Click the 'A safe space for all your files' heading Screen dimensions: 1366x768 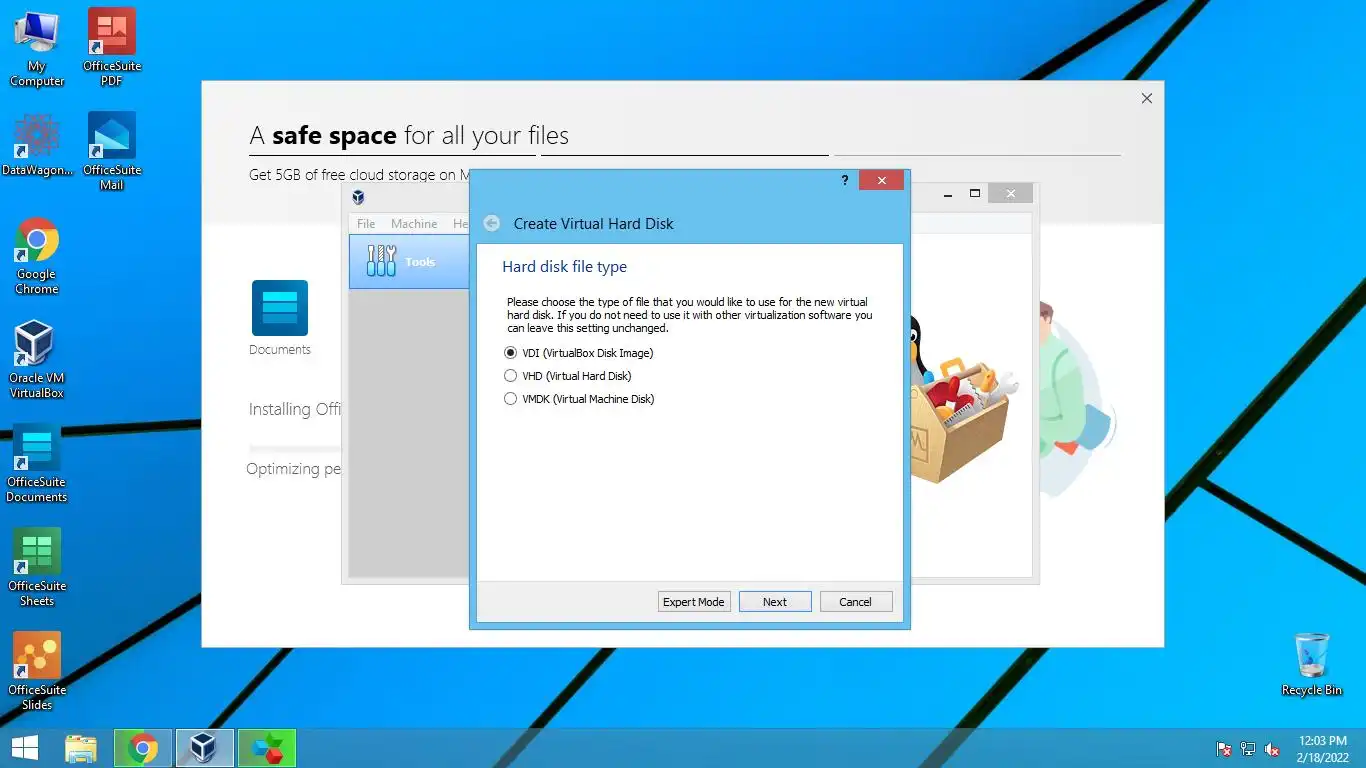point(409,136)
